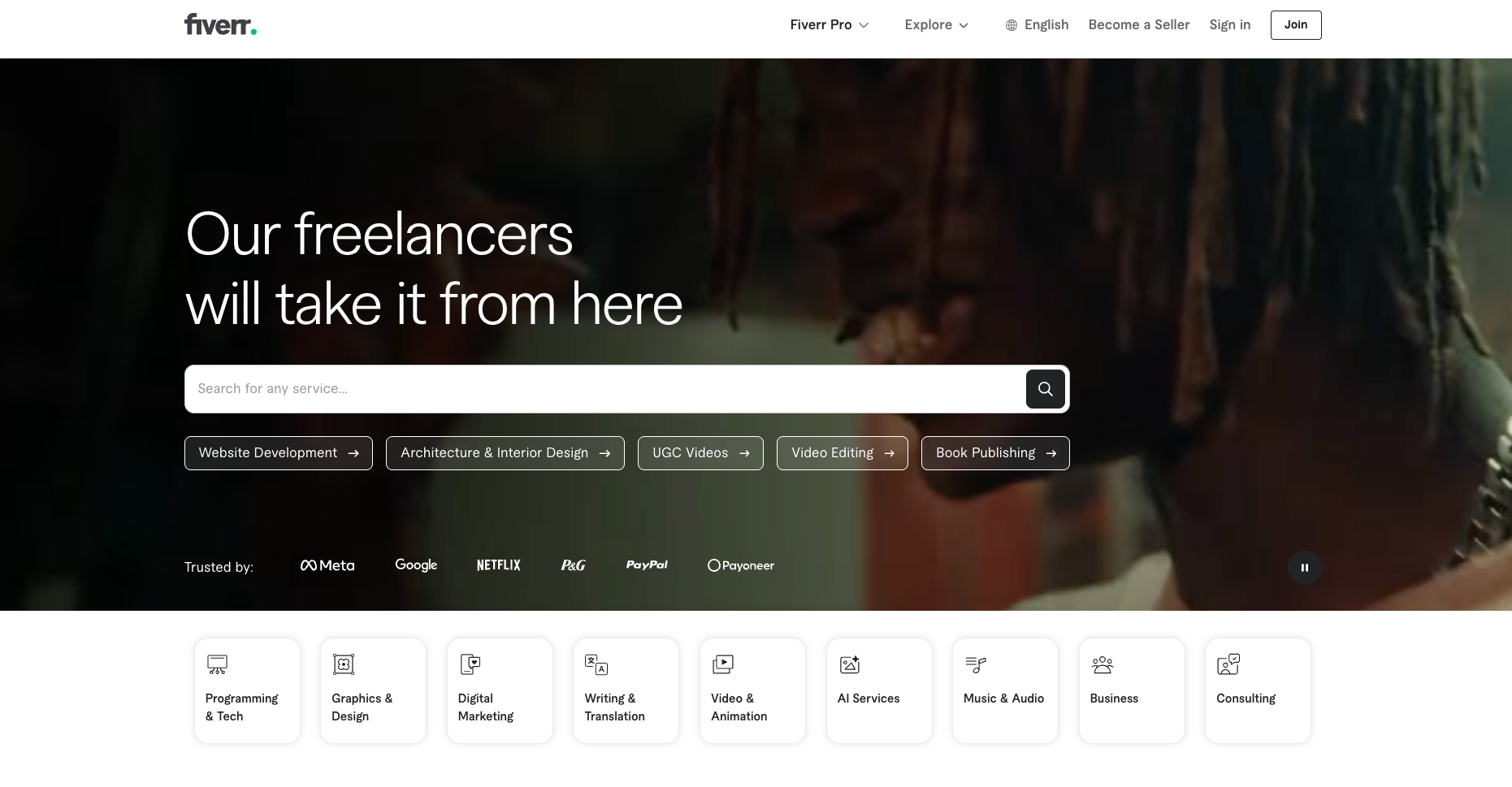
Task: Click the service search field
Action: 569,389
